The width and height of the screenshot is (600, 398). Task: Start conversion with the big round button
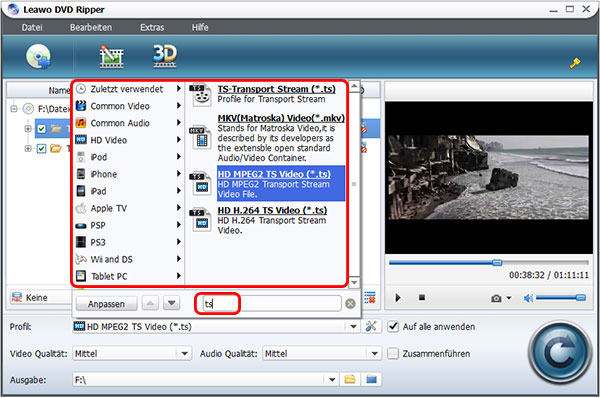(x=559, y=352)
